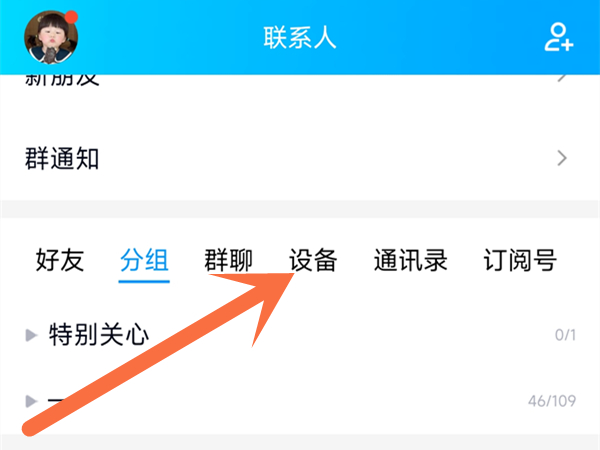Expand the 特别关心 group triangle
The image size is (600, 450).
pyautogui.click(x=31, y=335)
